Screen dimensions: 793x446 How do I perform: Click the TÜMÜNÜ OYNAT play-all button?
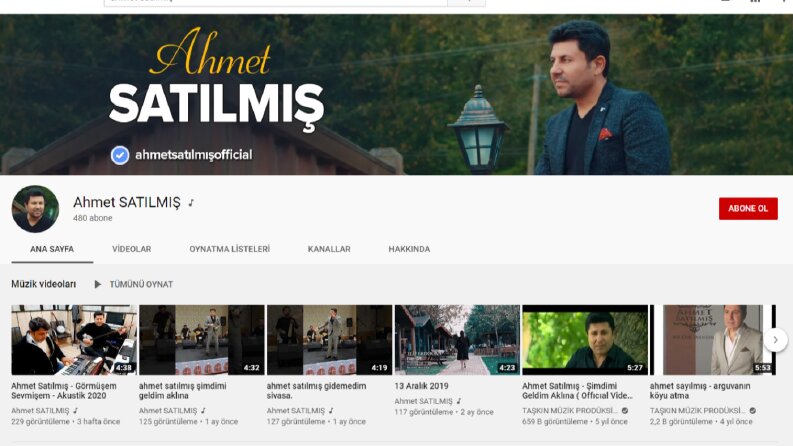pyautogui.click(x=134, y=284)
